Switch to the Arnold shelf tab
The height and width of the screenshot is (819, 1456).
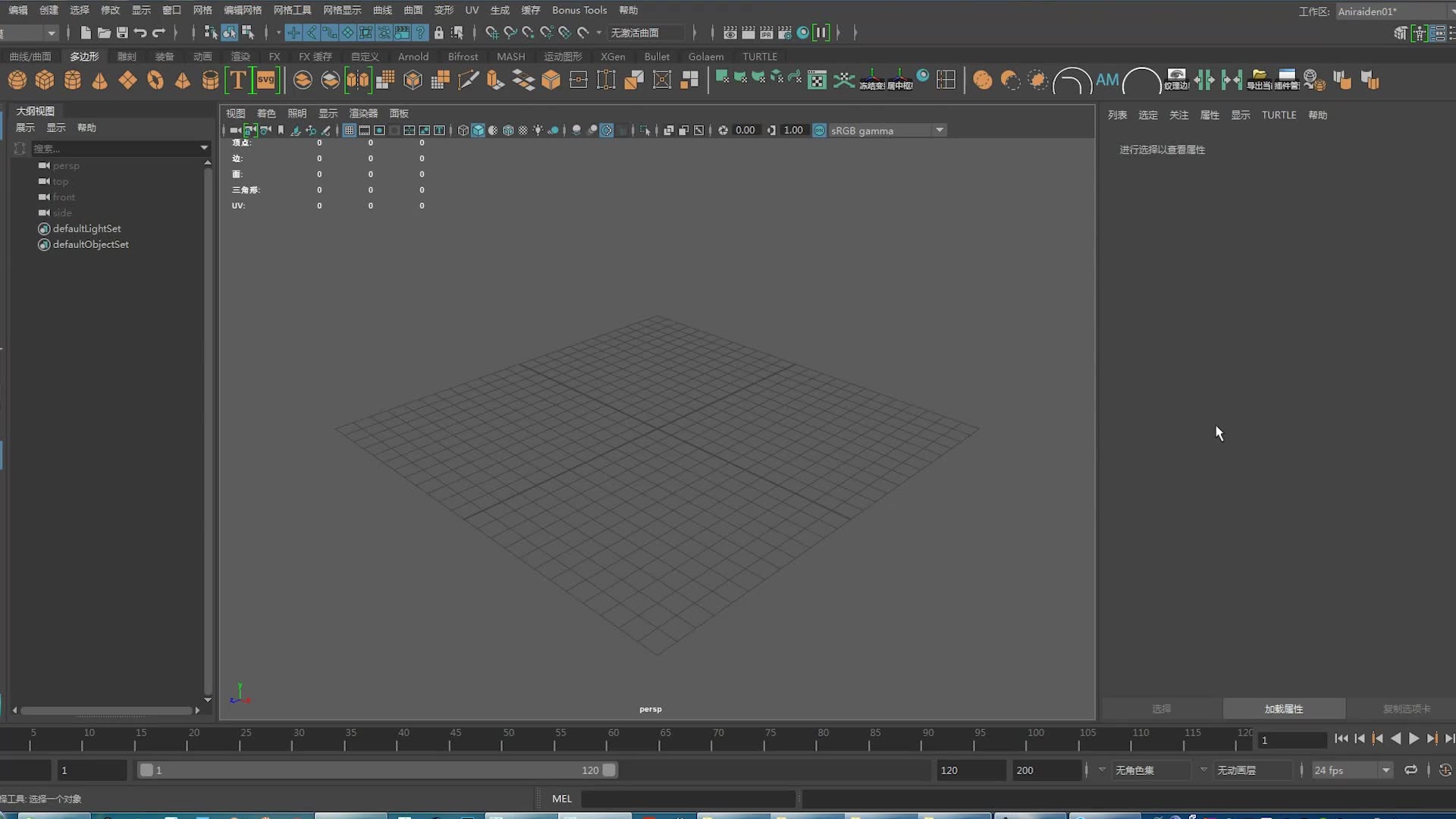coord(413,56)
